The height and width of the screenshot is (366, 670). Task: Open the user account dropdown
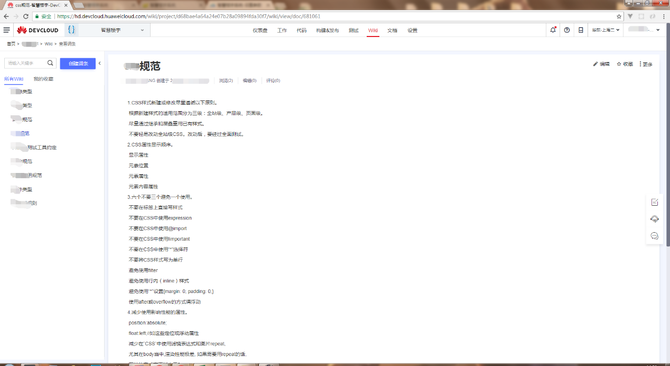[x=644, y=30]
